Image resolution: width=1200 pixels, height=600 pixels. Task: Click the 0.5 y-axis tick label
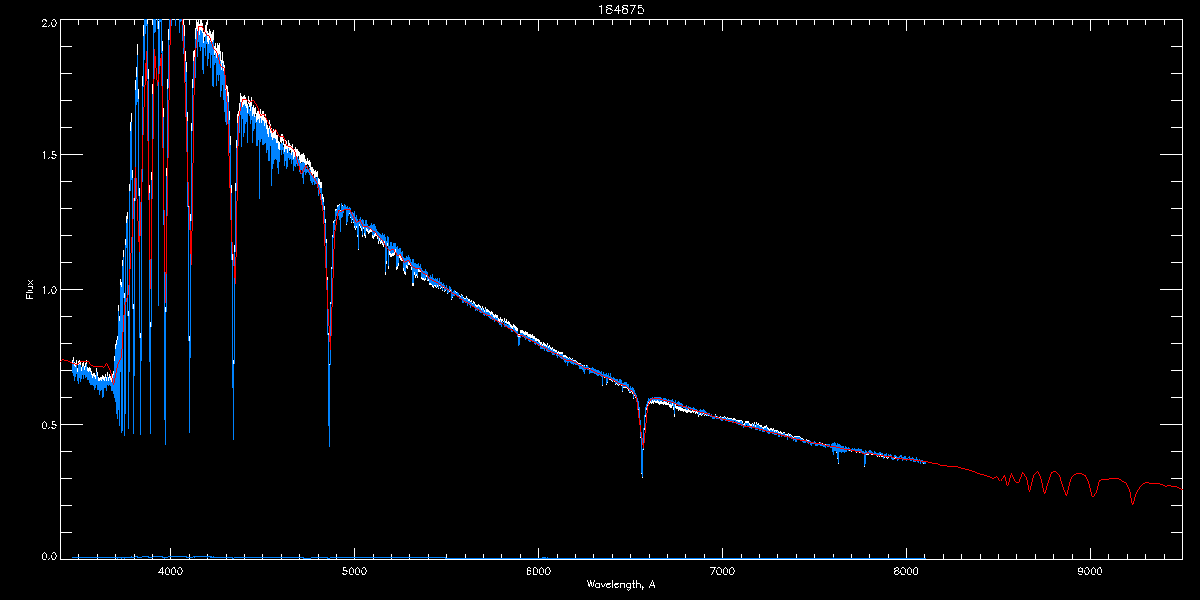pos(48,424)
